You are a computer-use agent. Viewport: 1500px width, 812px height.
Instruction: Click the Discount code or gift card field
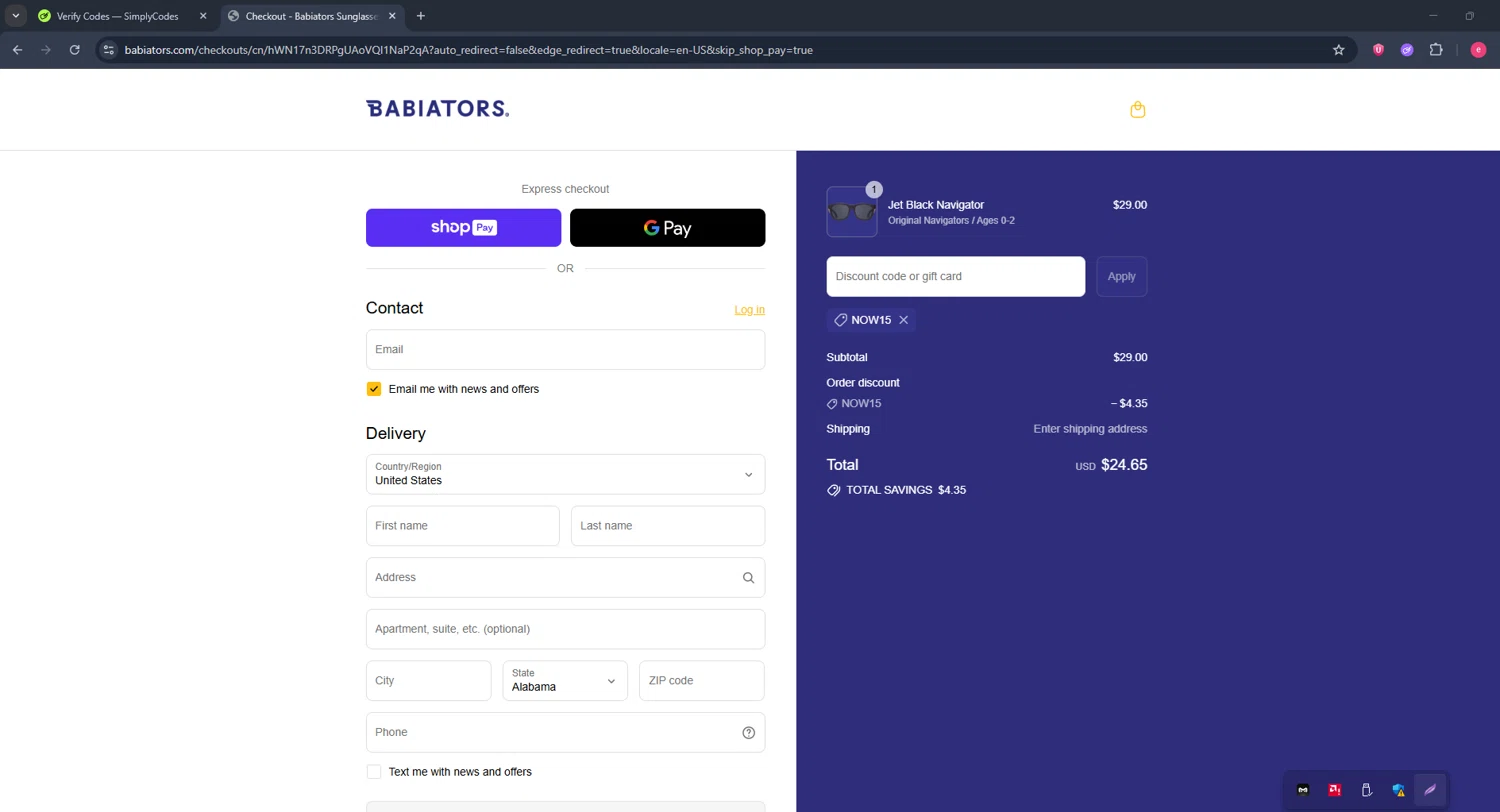955,277
